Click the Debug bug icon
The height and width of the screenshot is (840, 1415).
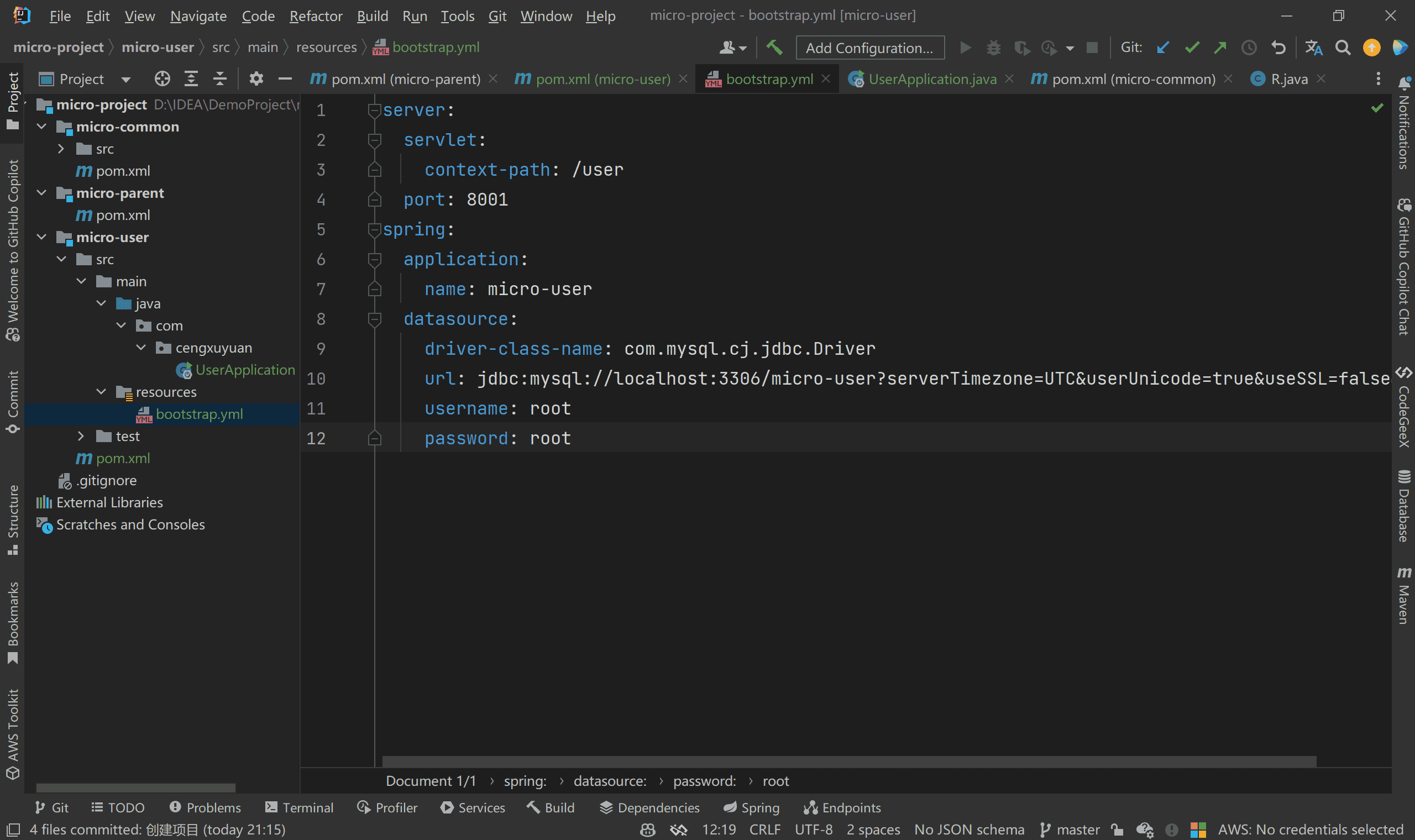point(993,48)
